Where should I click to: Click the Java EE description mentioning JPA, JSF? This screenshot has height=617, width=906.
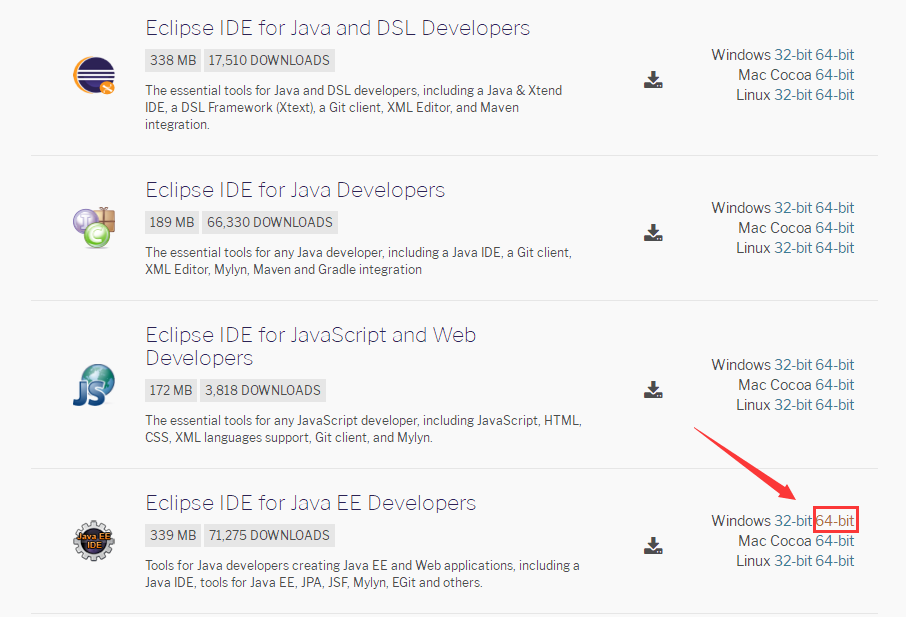click(x=362, y=574)
